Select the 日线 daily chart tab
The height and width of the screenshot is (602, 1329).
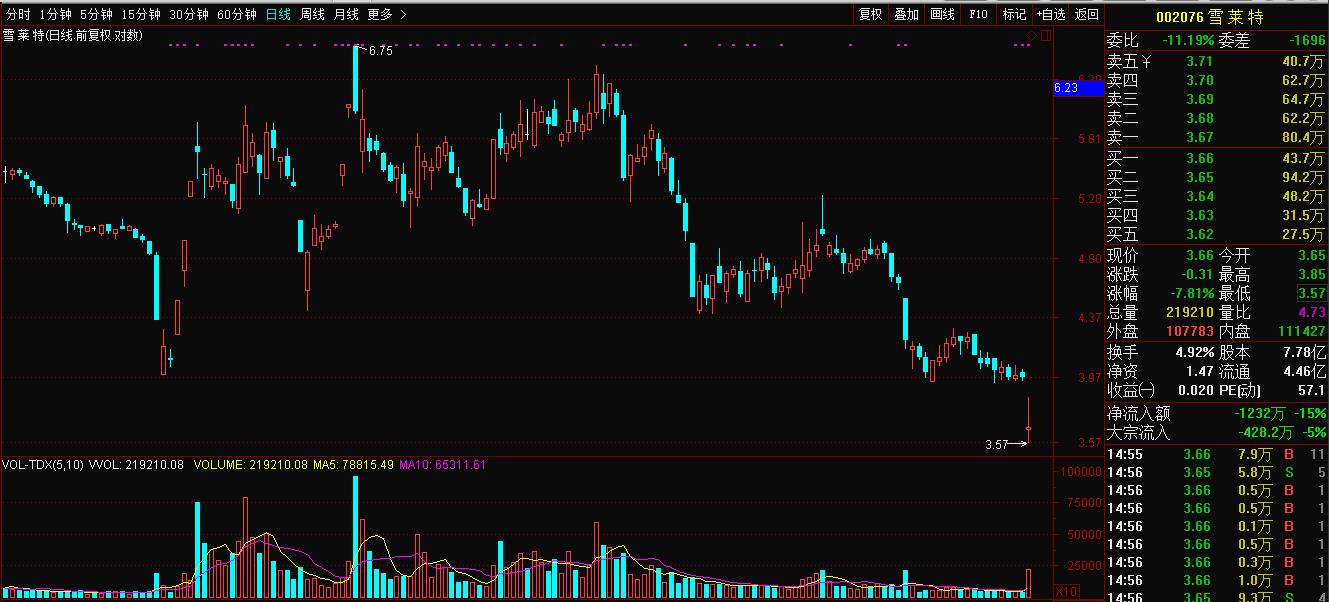278,14
